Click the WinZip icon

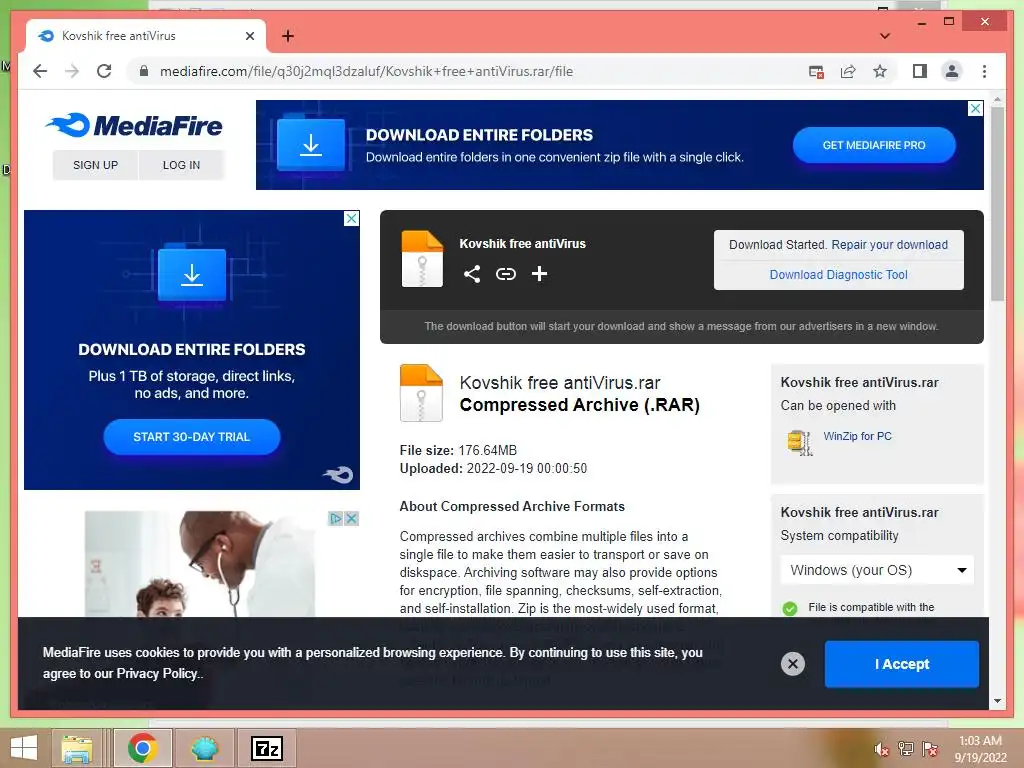pyautogui.click(x=800, y=442)
